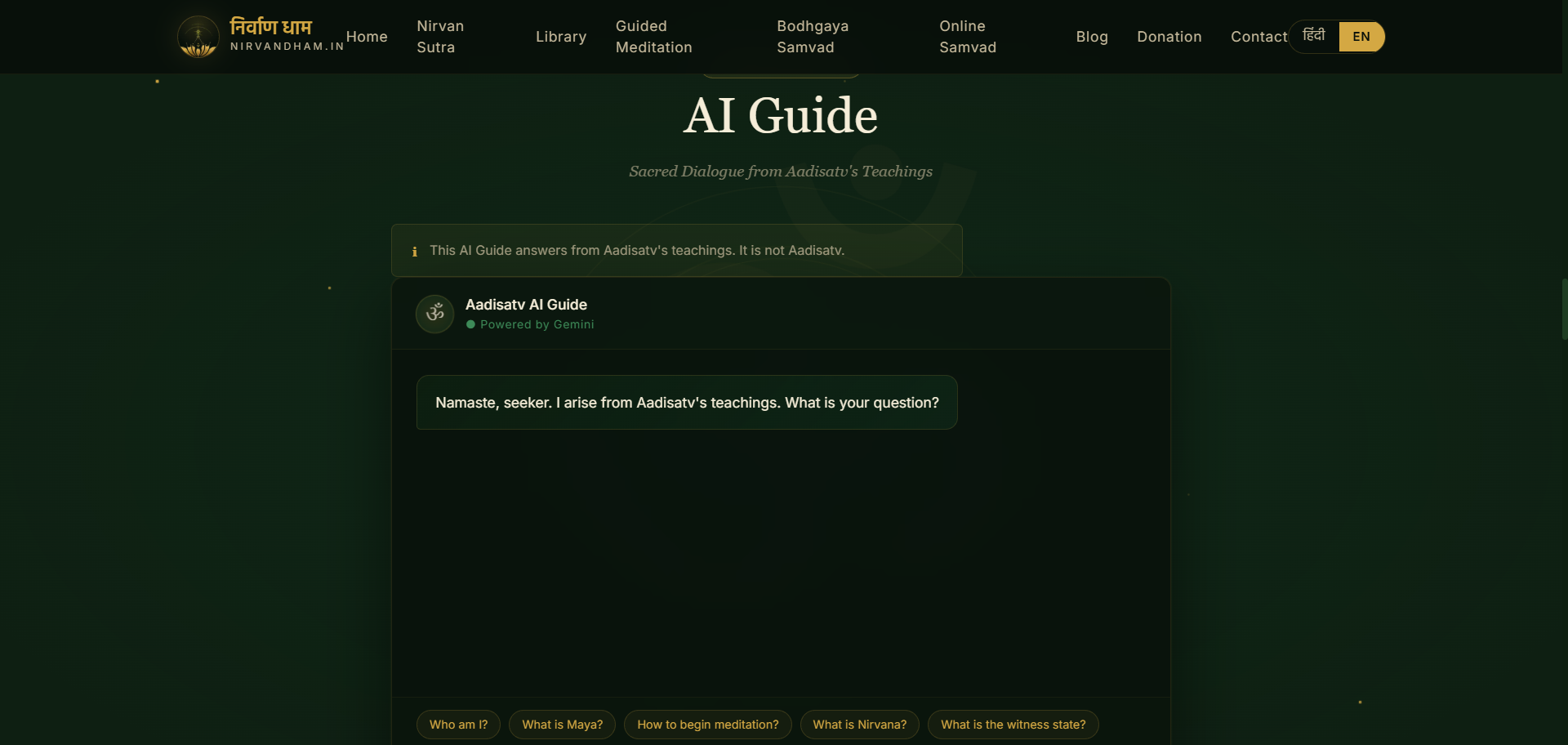The image size is (1568, 745).
Task: Click the info icon in the disclaimer banner
Action: pos(415,252)
